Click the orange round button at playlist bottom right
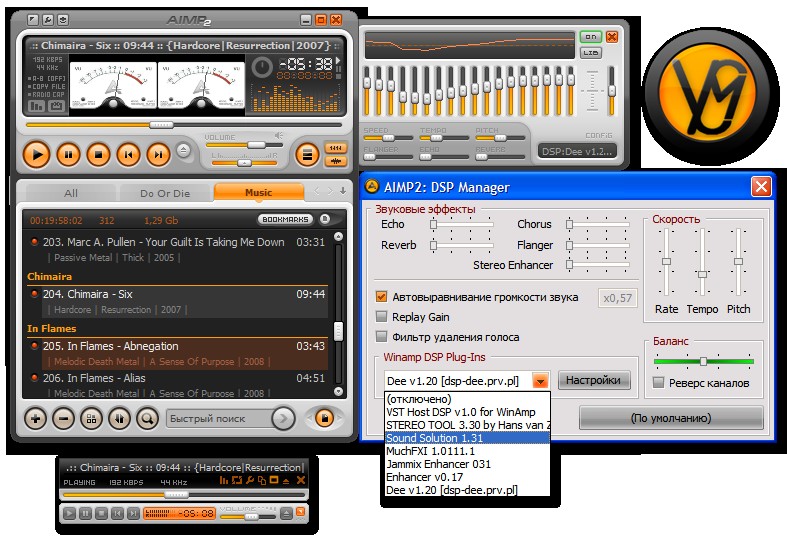Screen dimensions: 787x539 tap(325, 418)
